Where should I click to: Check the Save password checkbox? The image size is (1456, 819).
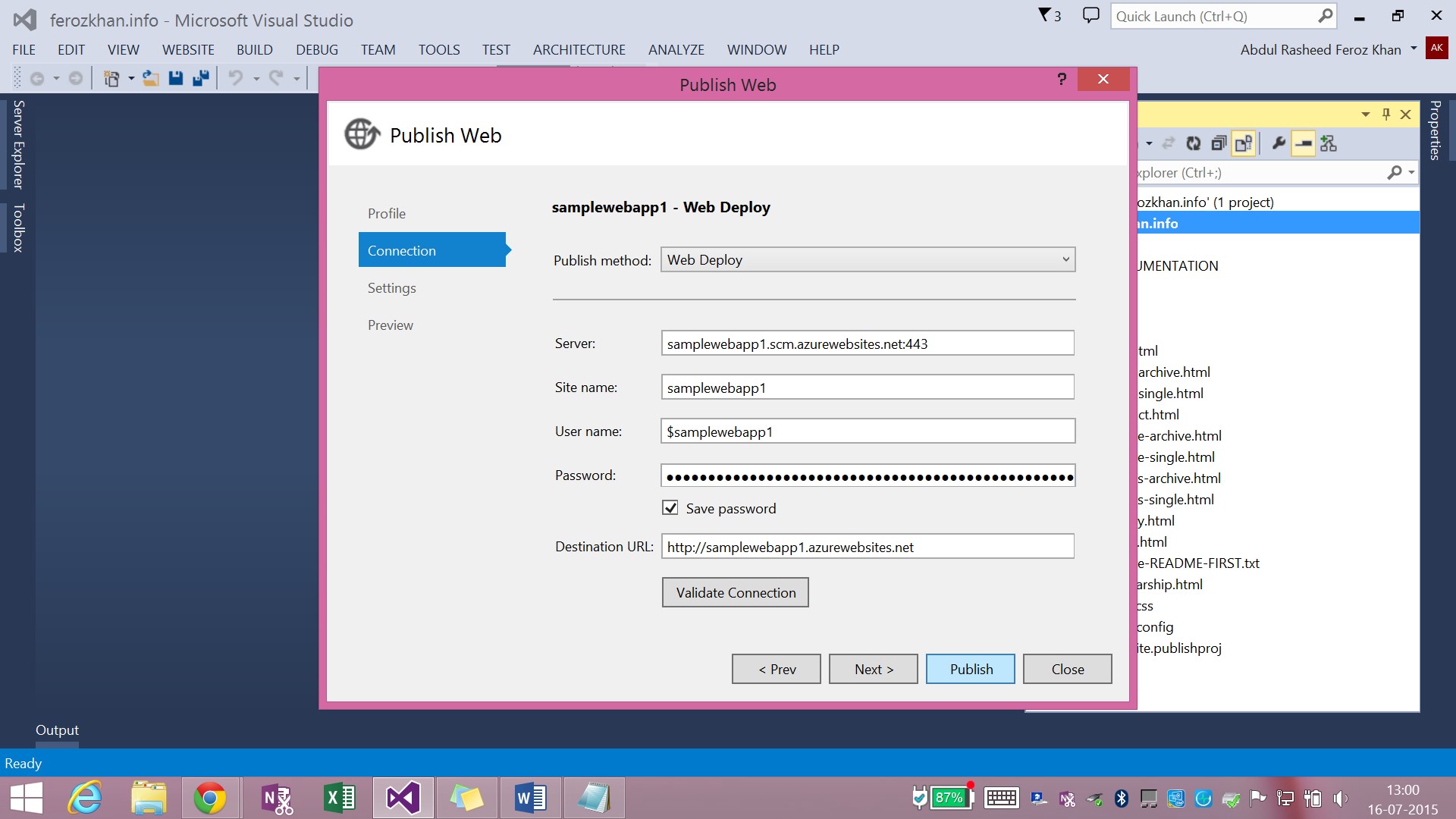tap(670, 508)
